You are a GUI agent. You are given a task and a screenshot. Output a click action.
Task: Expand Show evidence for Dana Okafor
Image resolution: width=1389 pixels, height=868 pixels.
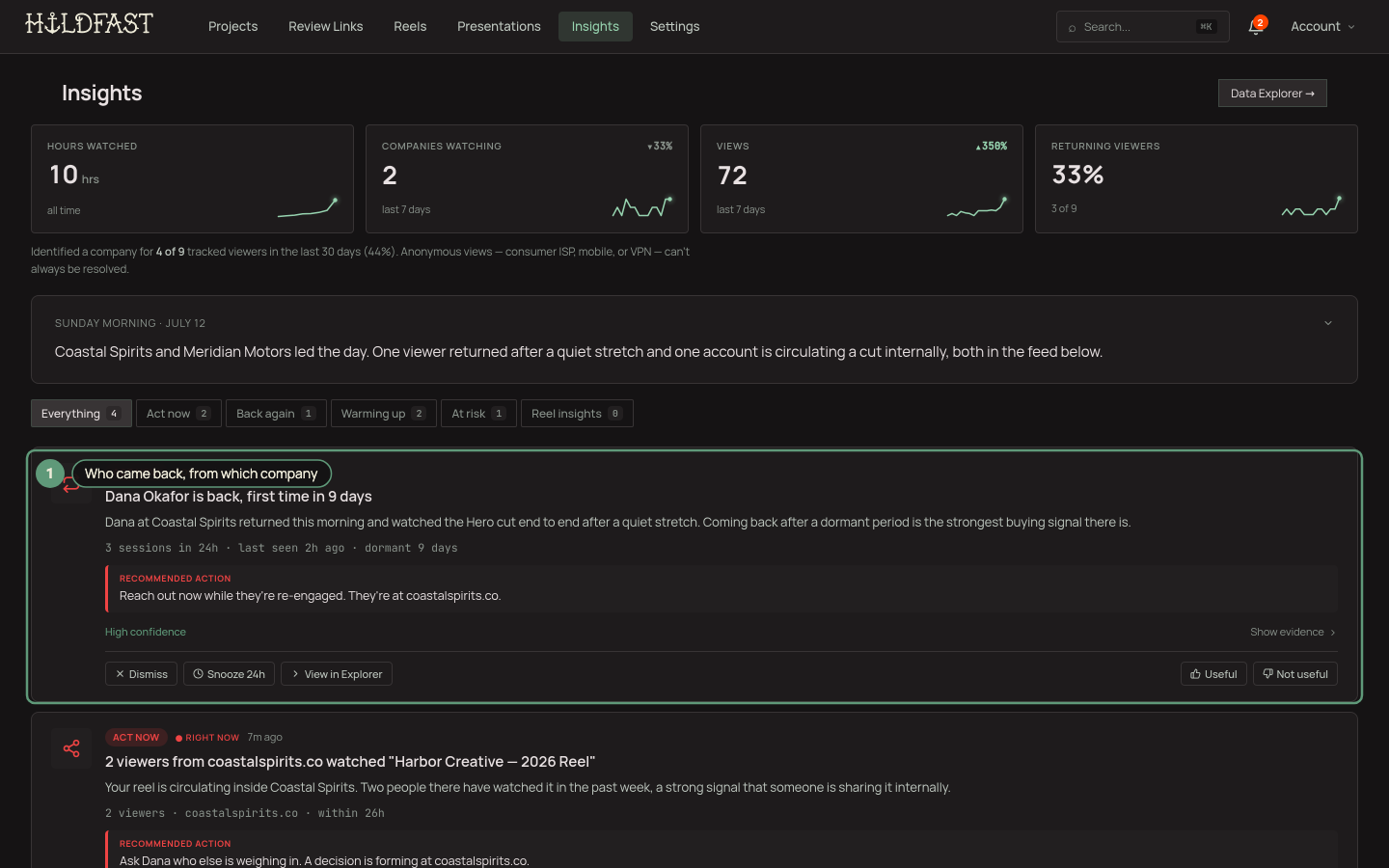(1293, 633)
